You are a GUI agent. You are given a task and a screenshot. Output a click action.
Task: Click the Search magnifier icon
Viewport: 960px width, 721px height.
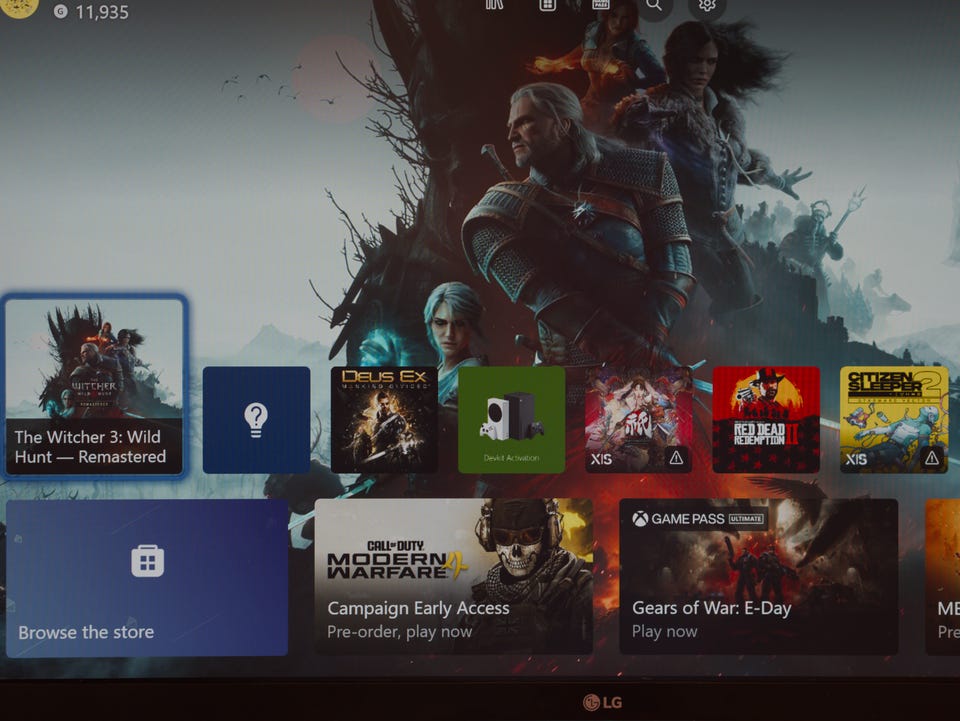pyautogui.click(x=654, y=6)
